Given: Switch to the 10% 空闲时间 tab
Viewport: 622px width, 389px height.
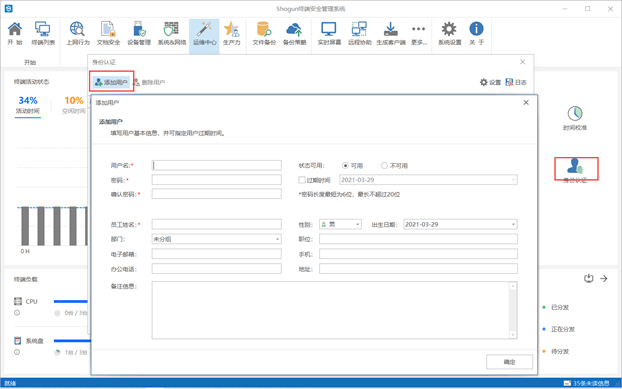Looking at the screenshot, I should pos(74,105).
